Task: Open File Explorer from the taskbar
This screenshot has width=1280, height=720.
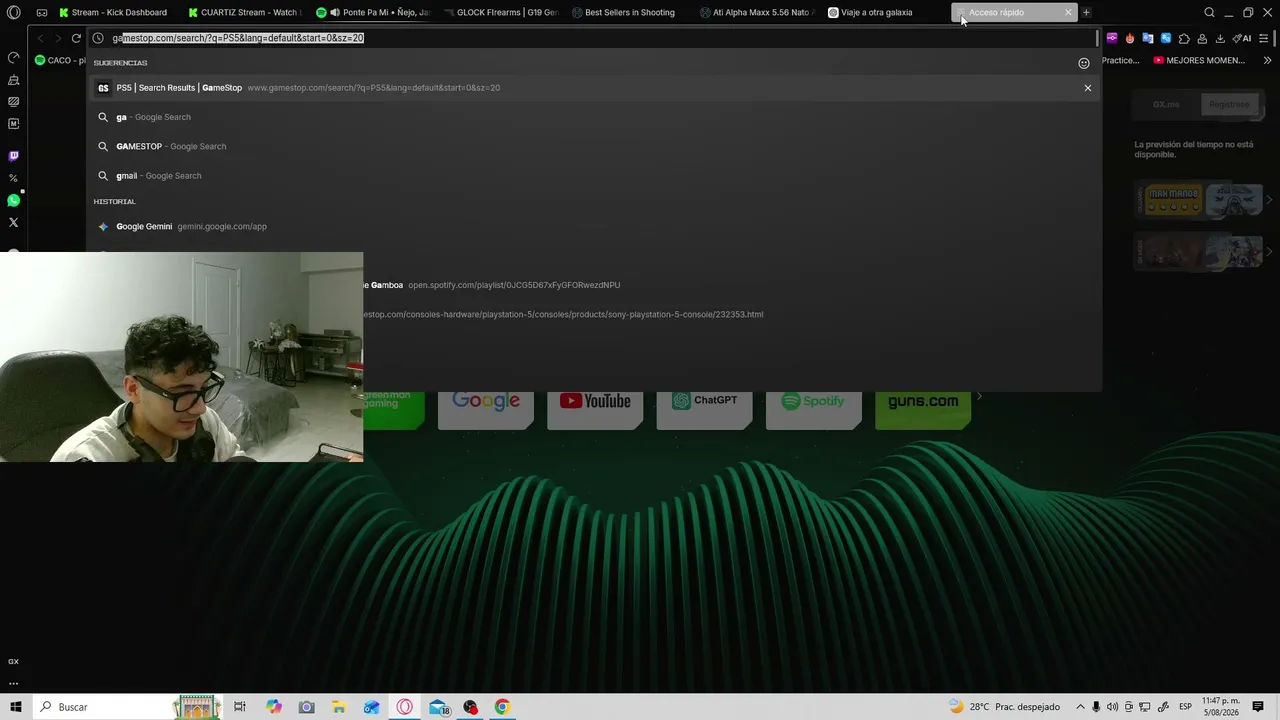Action: [339, 707]
